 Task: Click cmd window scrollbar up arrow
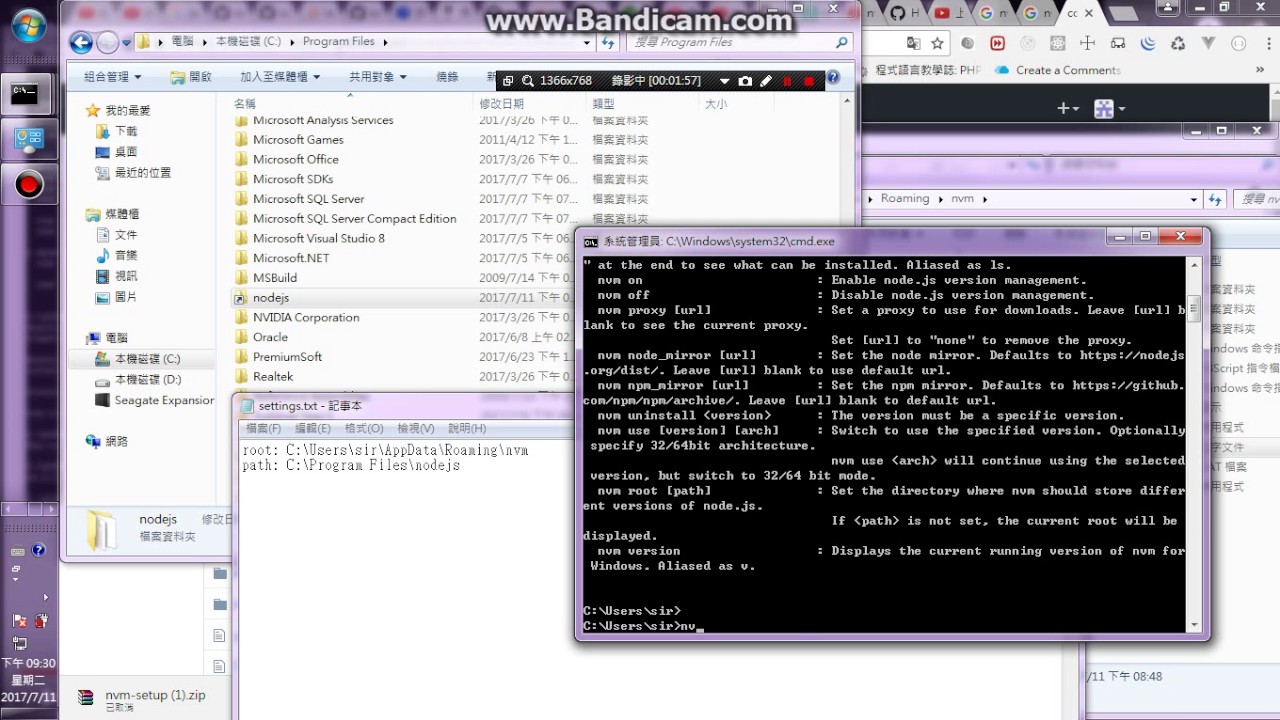(1194, 266)
